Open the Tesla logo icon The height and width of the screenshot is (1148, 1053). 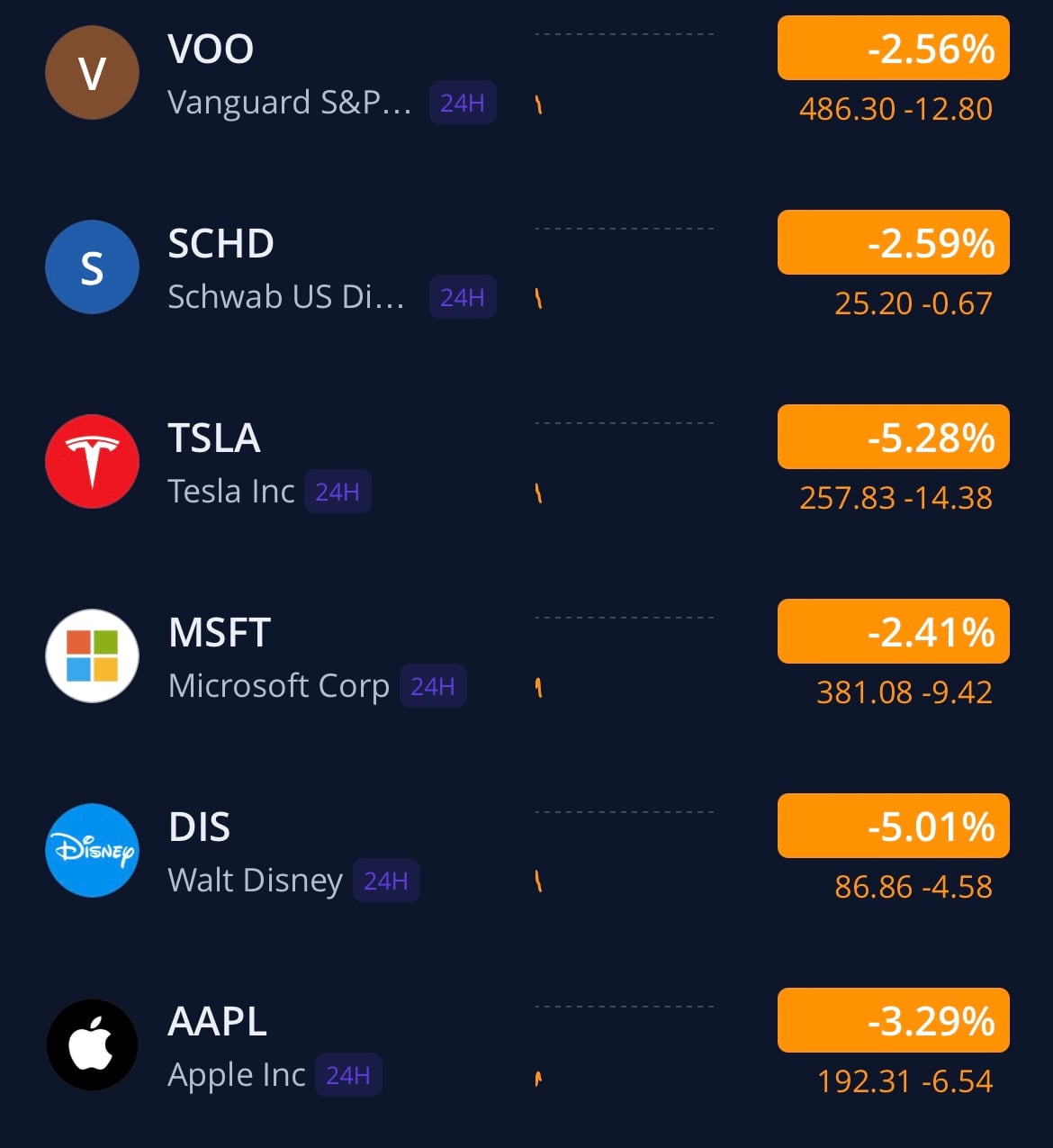pyautogui.click(x=92, y=462)
